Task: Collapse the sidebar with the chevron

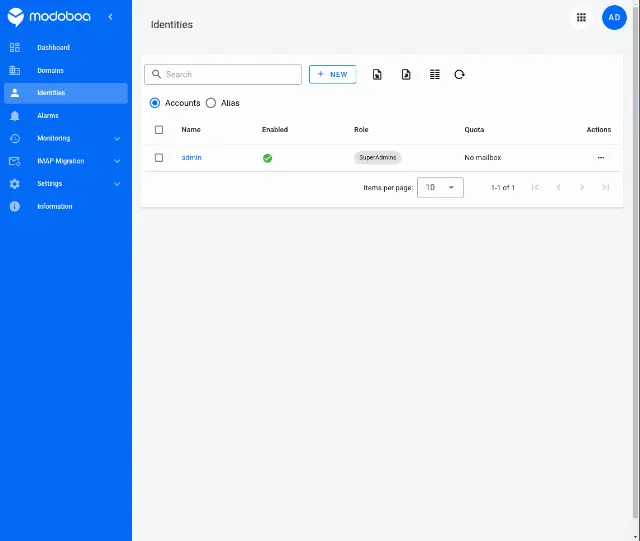Action: click(110, 17)
